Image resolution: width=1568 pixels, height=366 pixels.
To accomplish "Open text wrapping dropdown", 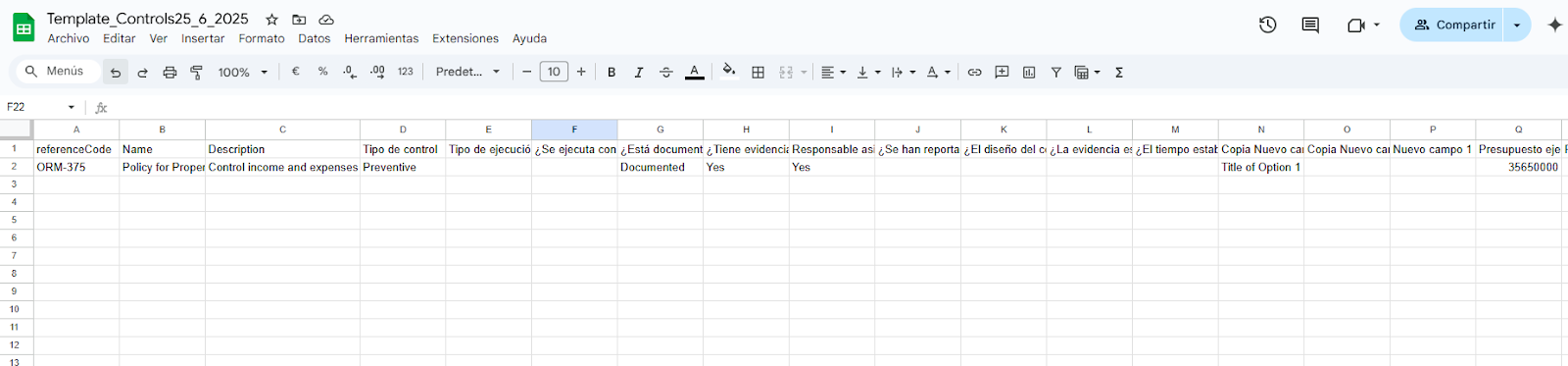I will click(x=903, y=72).
